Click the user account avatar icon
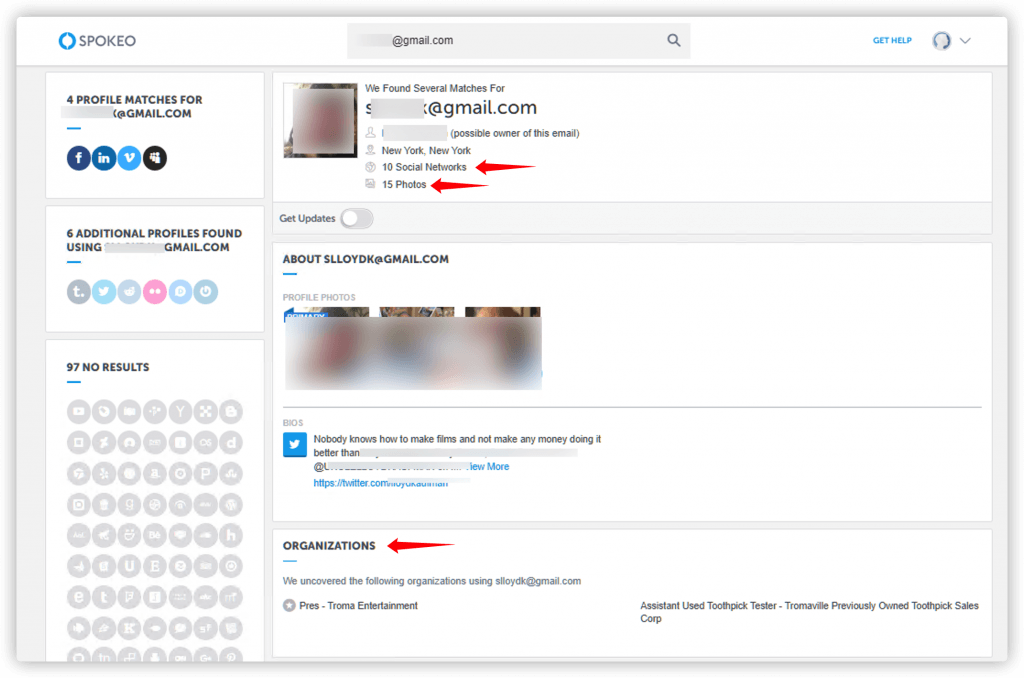 [x=941, y=40]
